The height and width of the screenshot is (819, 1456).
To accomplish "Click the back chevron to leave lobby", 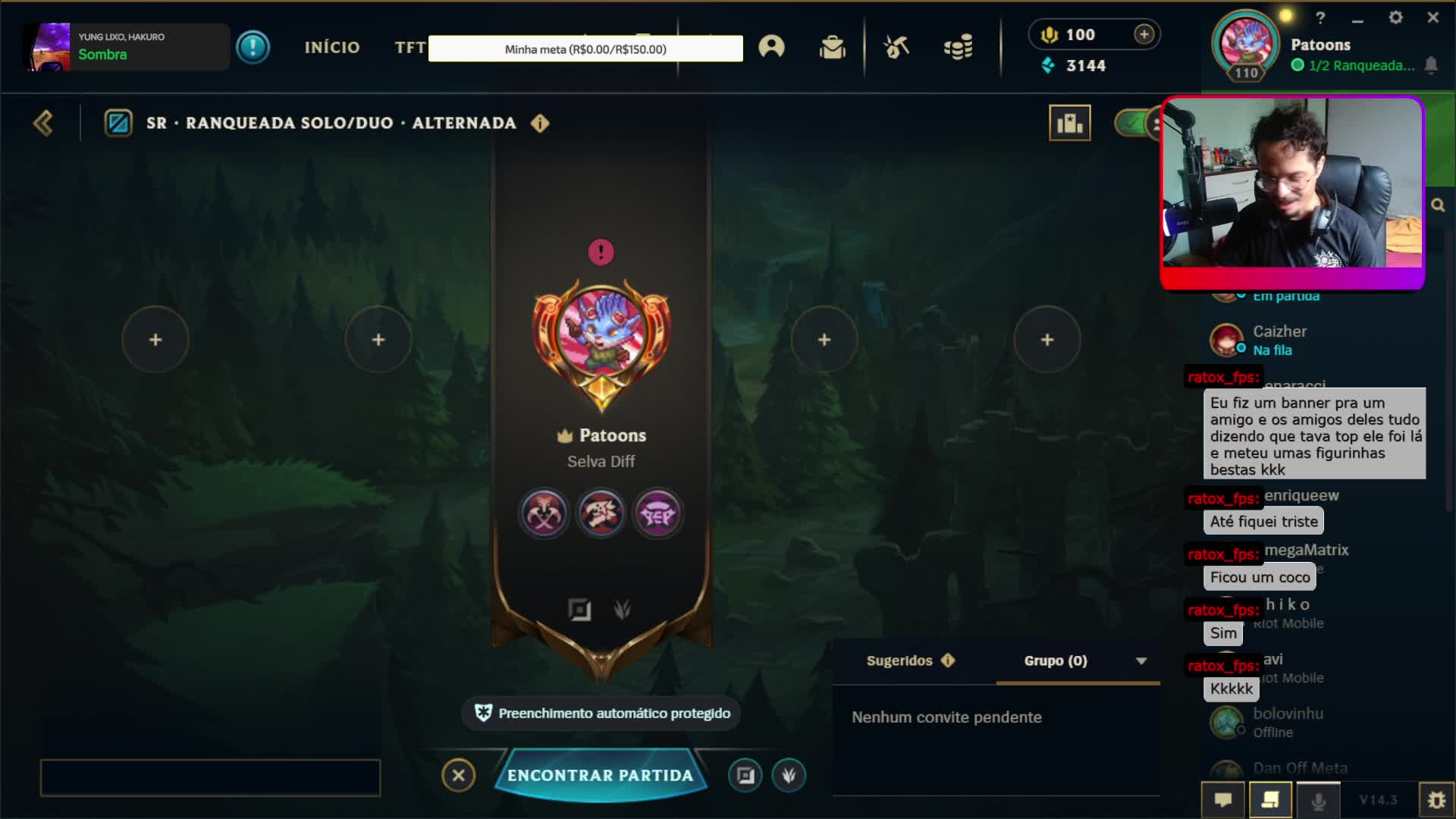I will click(x=43, y=123).
